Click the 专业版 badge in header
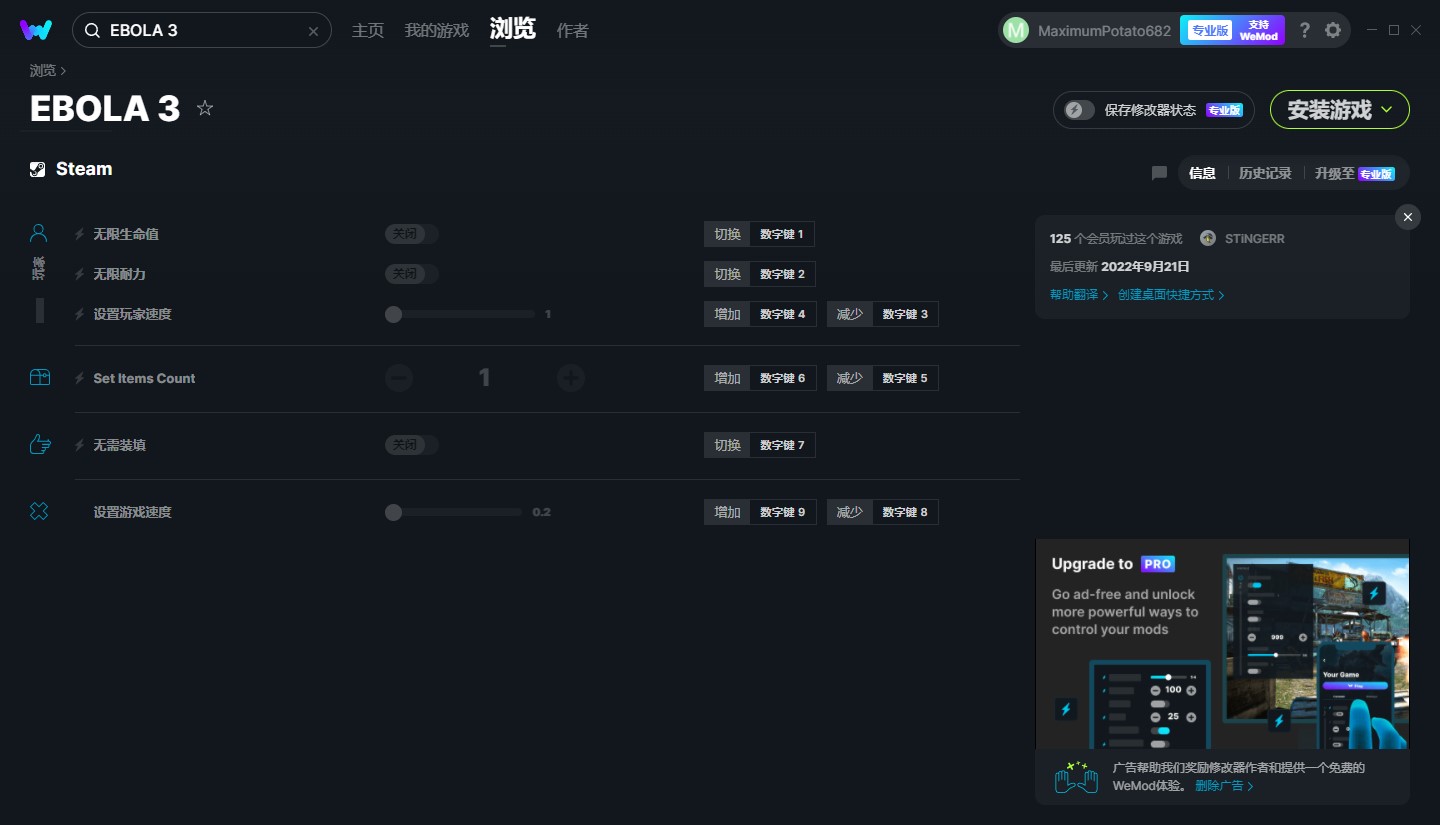 click(x=1209, y=30)
